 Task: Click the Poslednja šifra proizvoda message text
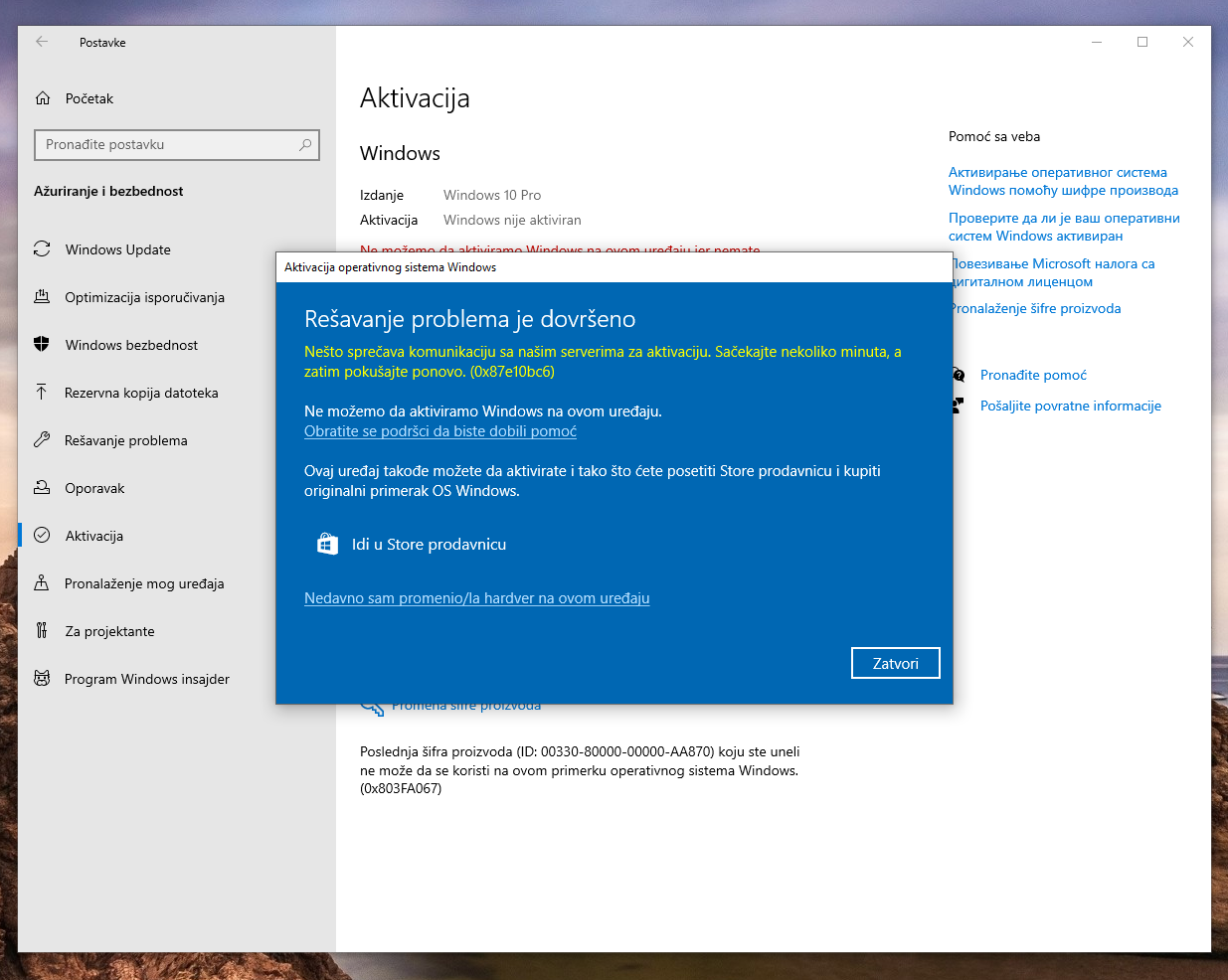pos(580,770)
